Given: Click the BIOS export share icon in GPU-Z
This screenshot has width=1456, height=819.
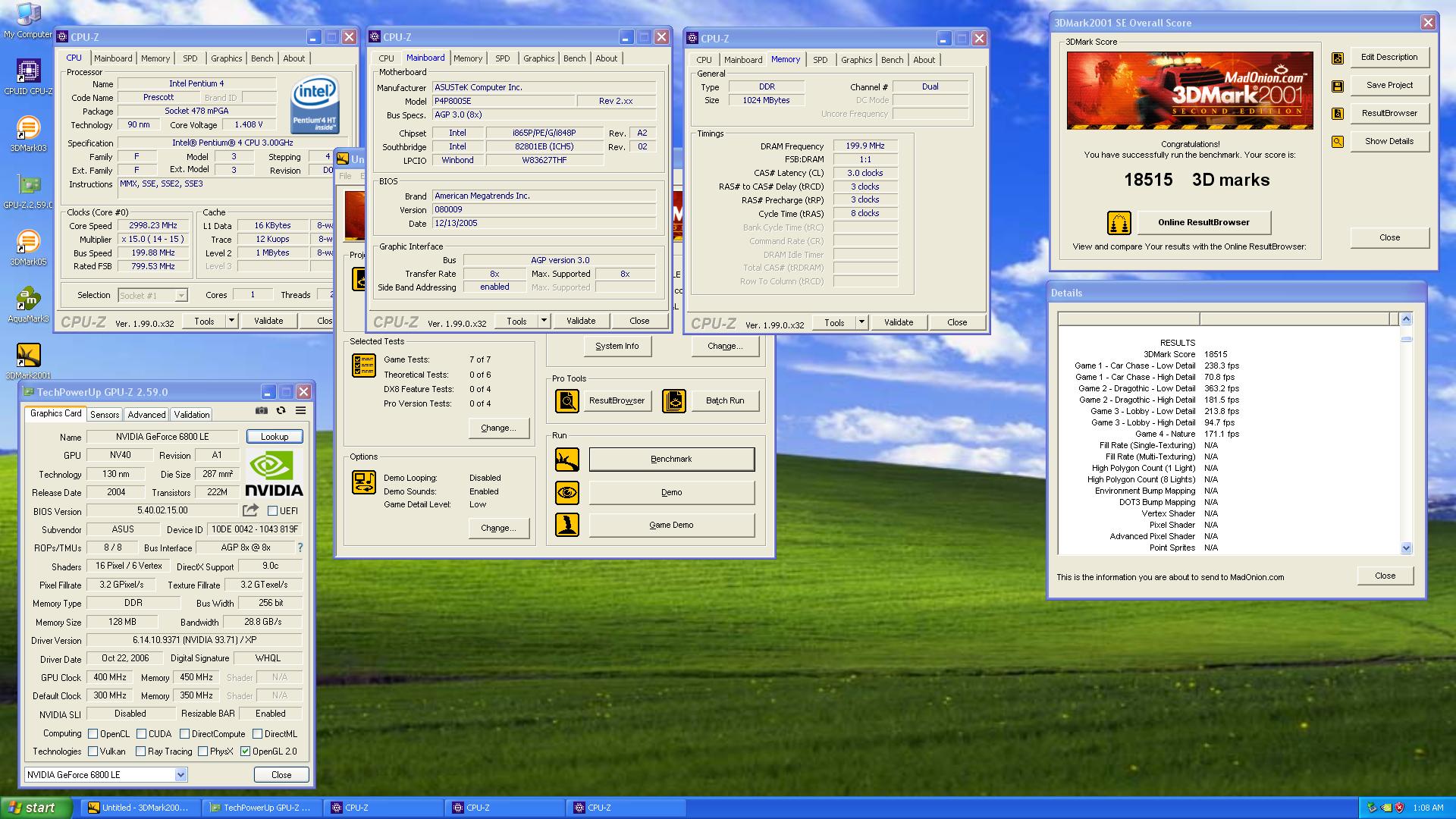Looking at the screenshot, I should point(250,510).
